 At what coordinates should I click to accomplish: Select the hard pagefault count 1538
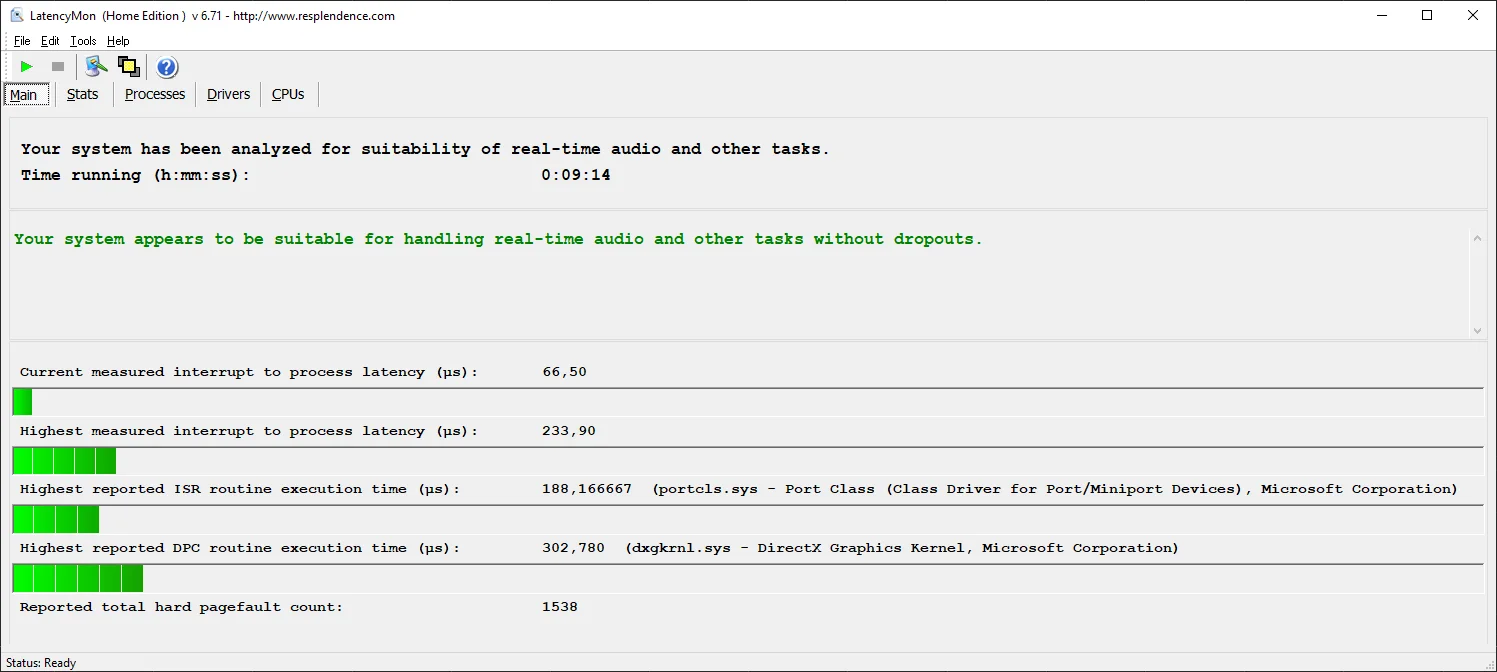pos(559,607)
